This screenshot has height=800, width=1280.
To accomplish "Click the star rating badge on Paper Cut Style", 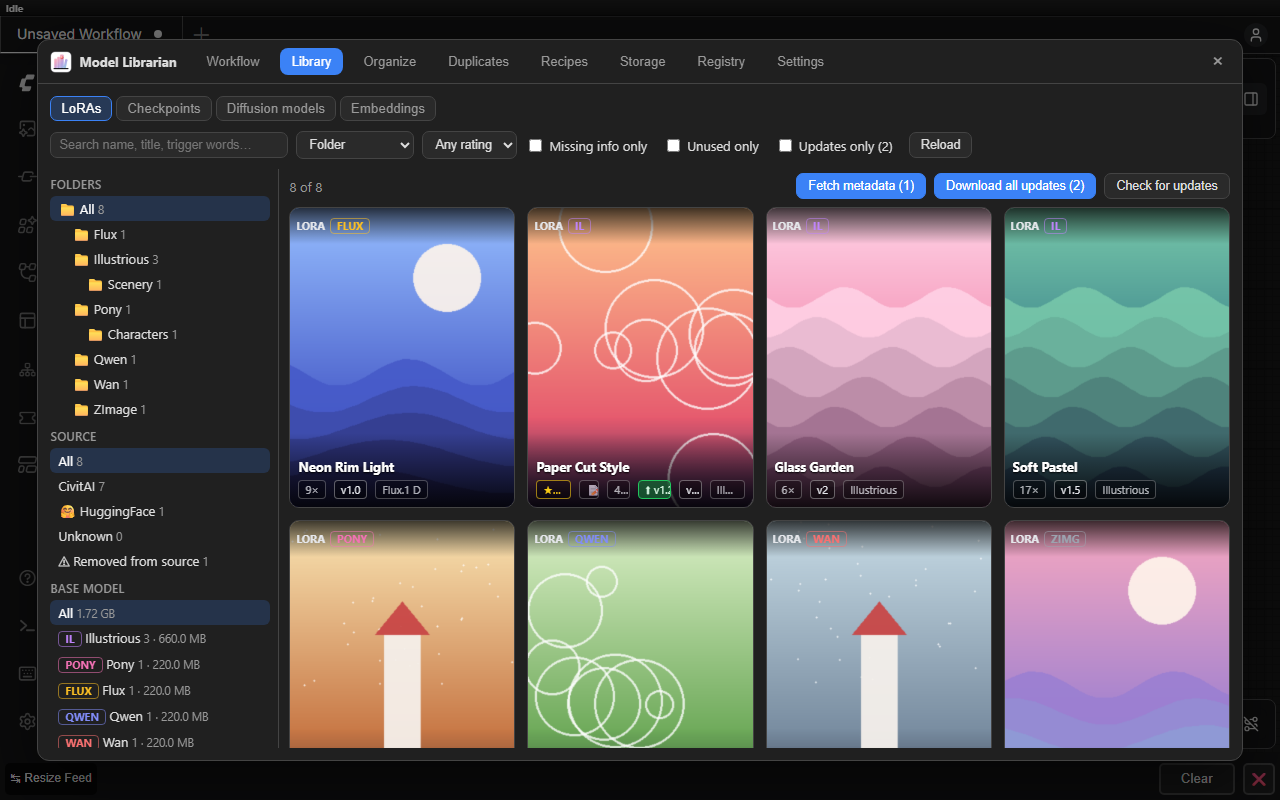I will click(554, 490).
